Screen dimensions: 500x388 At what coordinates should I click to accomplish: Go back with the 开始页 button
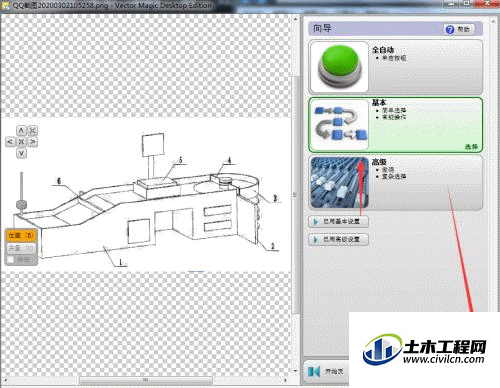[x=327, y=371]
